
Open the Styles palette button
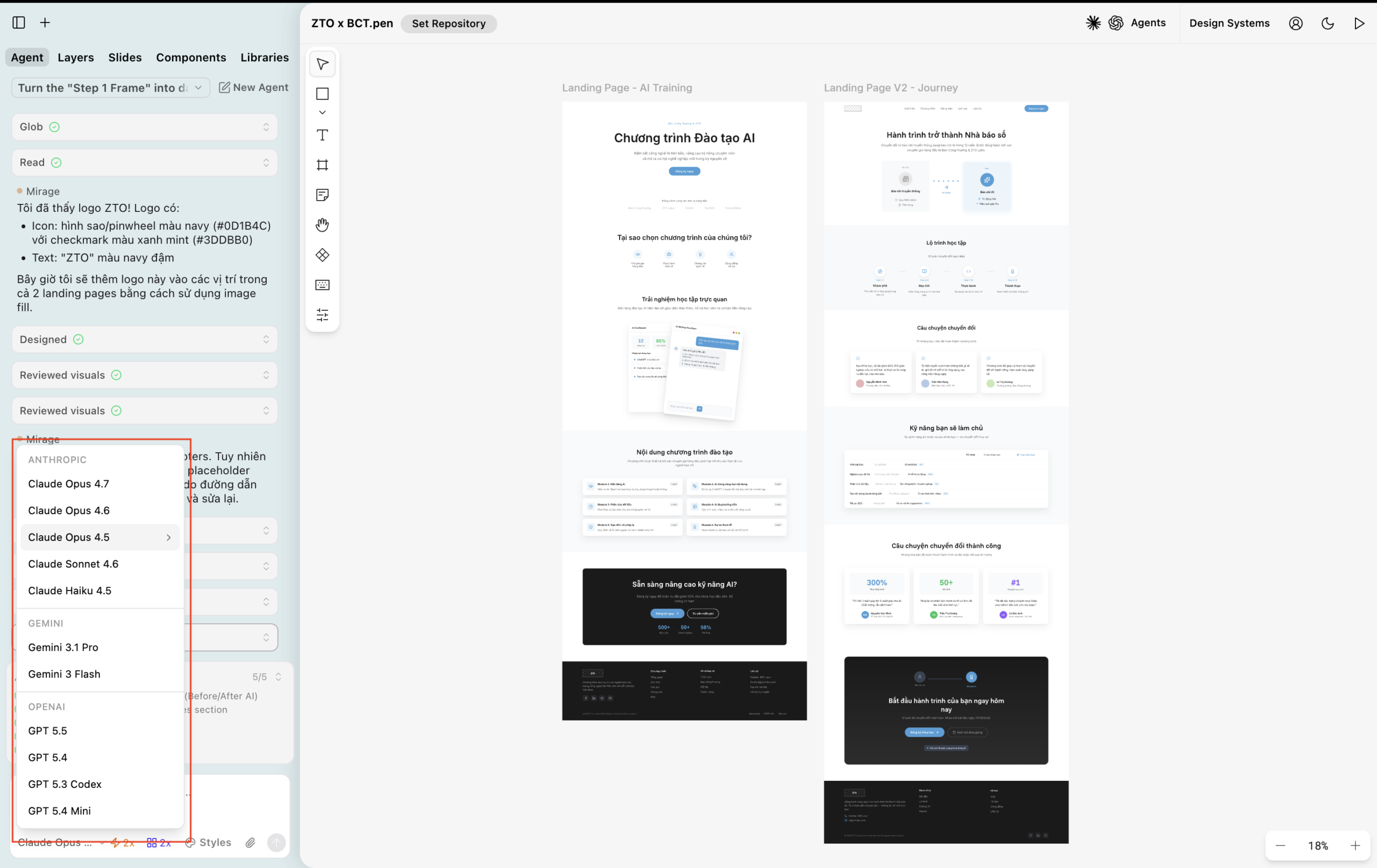[208, 842]
